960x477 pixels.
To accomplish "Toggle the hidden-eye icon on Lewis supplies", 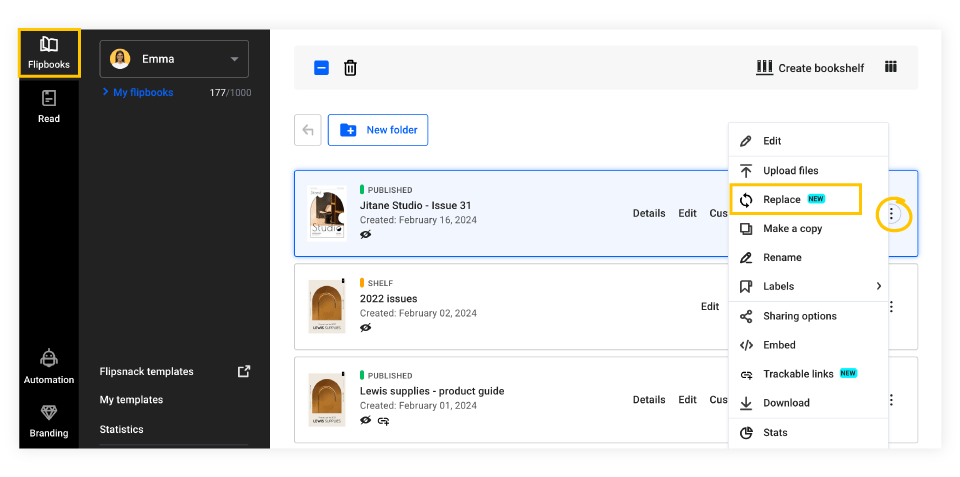I will [x=366, y=420].
